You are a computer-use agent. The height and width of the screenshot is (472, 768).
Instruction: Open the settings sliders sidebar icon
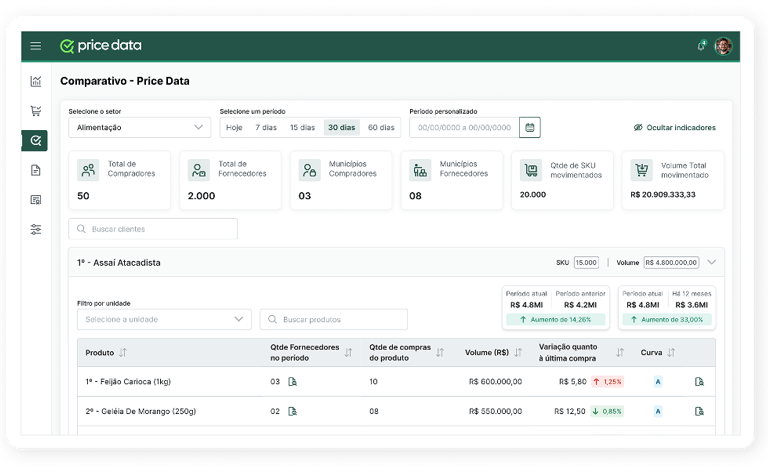point(36,229)
